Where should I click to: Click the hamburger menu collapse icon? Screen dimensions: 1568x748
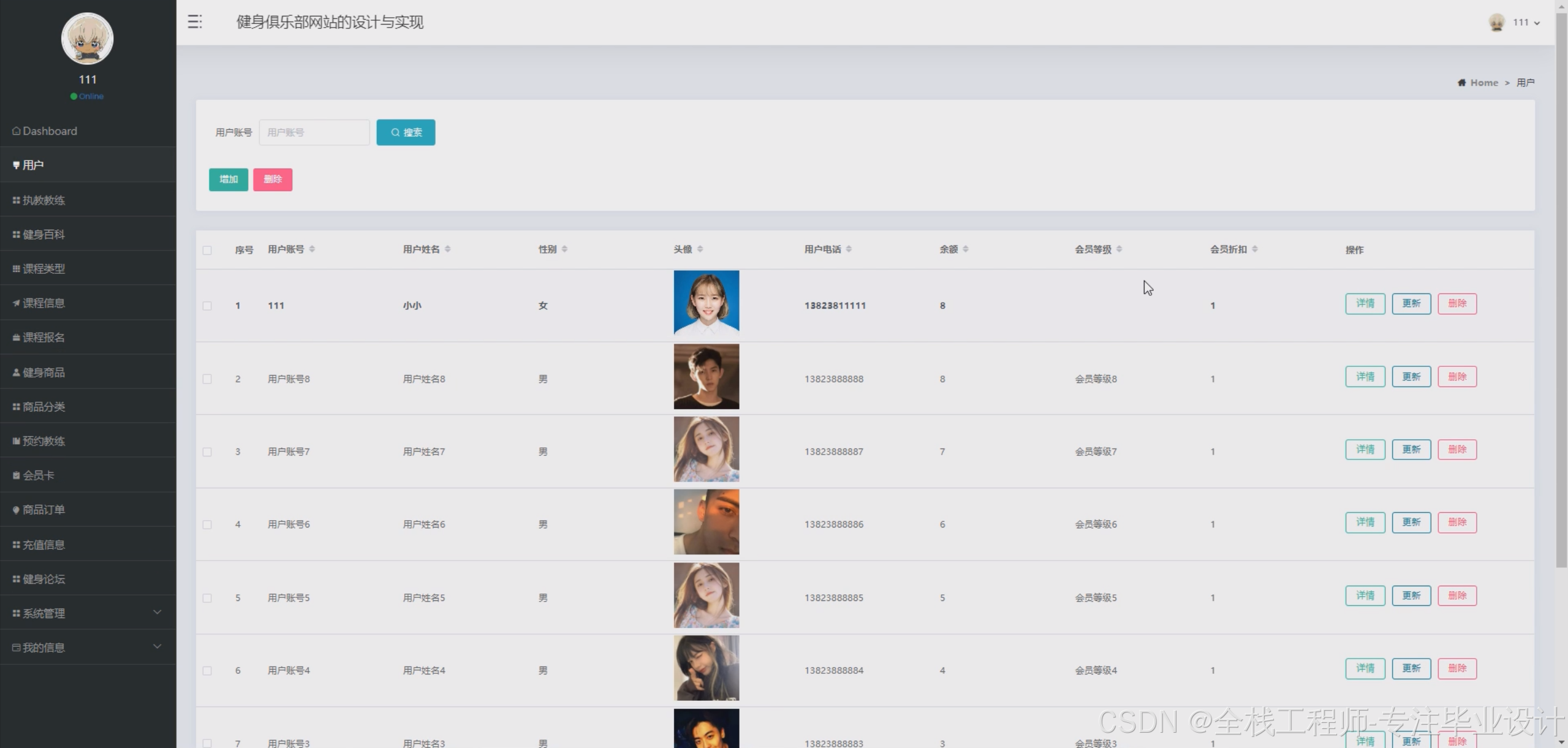tap(195, 22)
